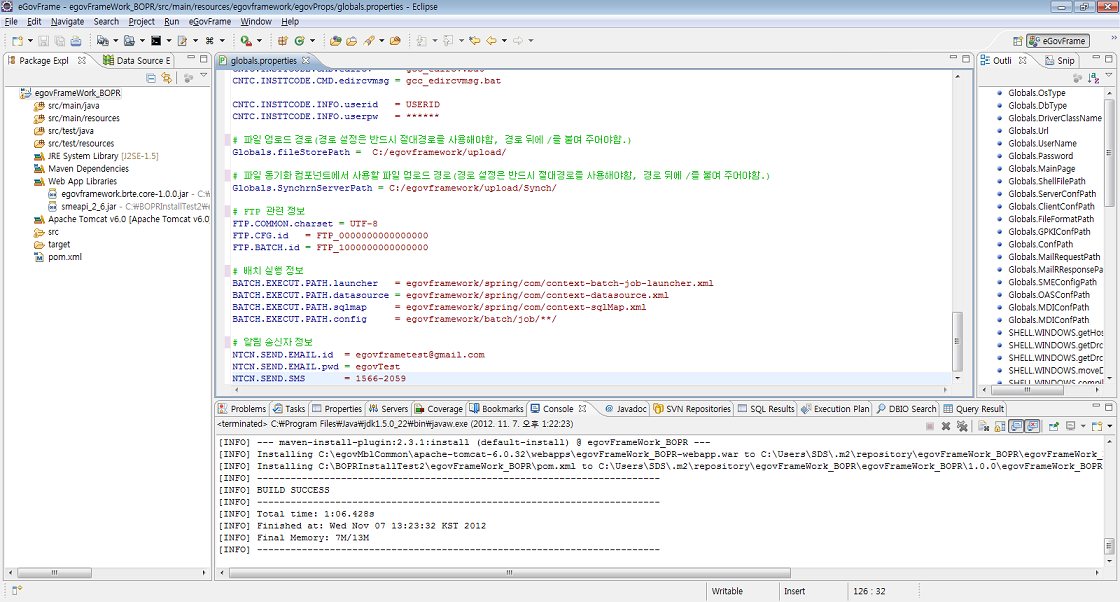Toggle Scroll Lock in the Console

(x=998, y=426)
